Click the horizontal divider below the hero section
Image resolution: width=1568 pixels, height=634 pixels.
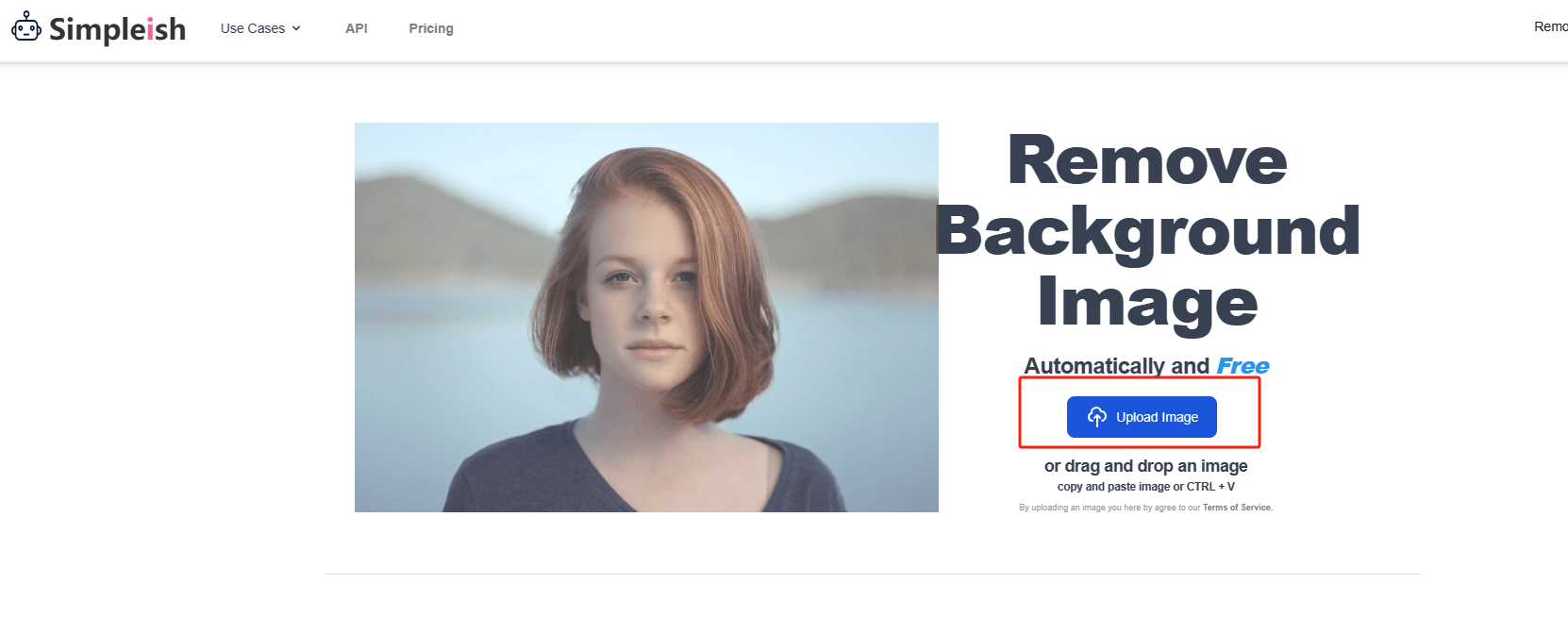tap(872, 574)
